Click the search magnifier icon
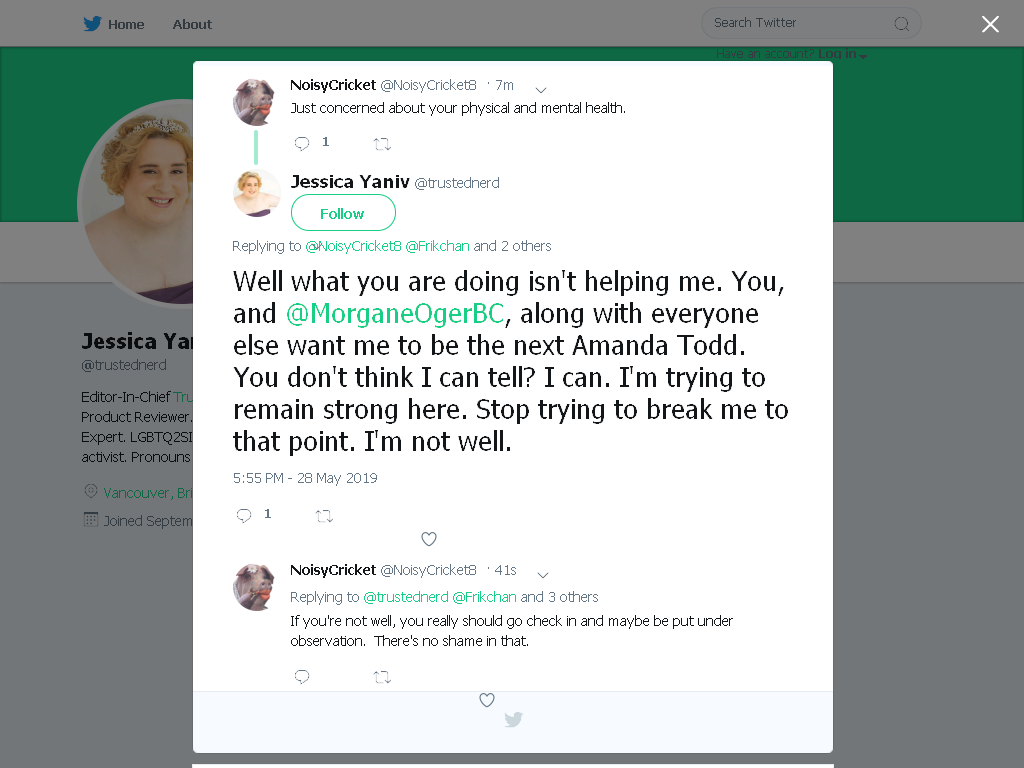 point(901,24)
